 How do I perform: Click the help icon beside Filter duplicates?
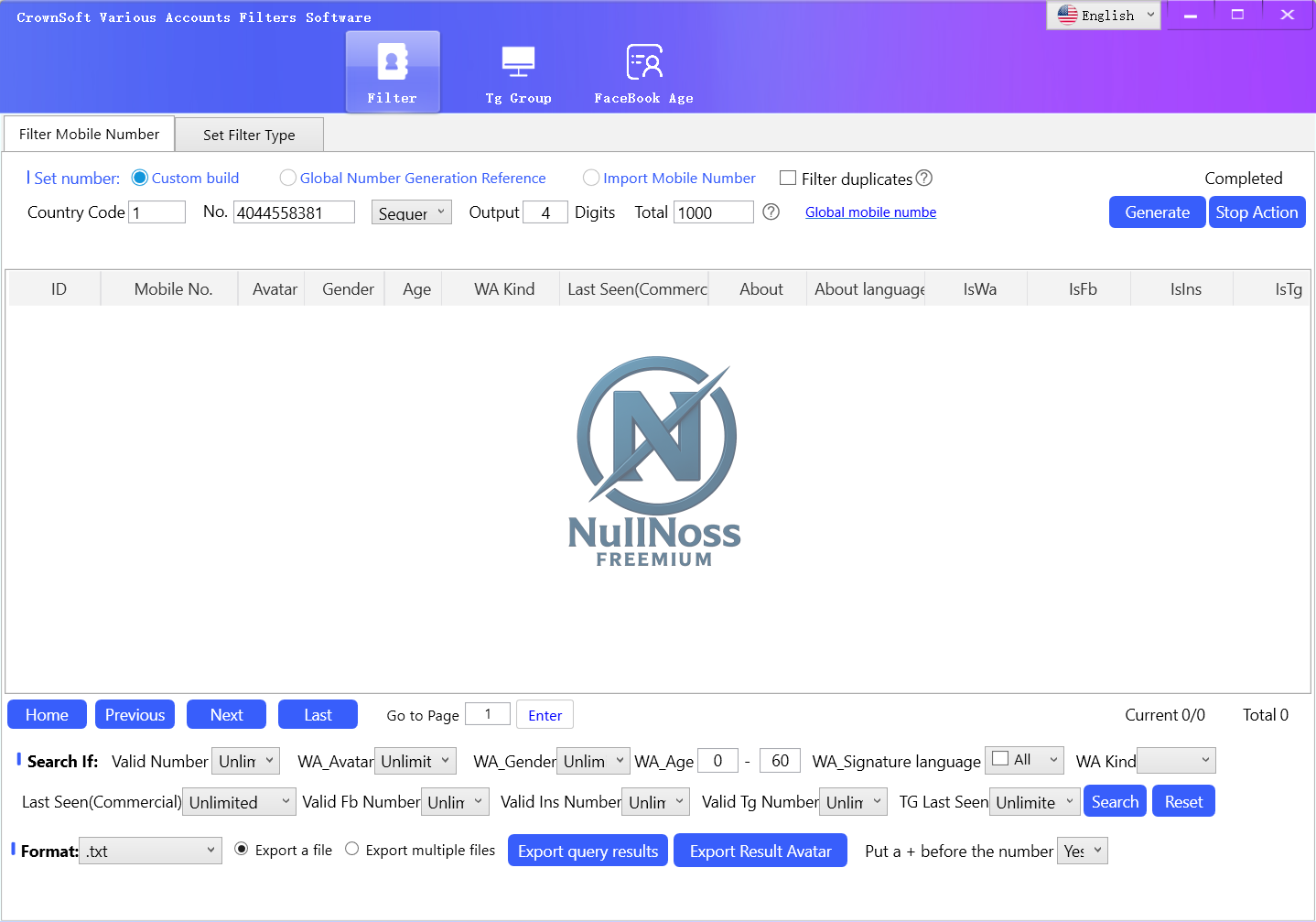coord(924,178)
